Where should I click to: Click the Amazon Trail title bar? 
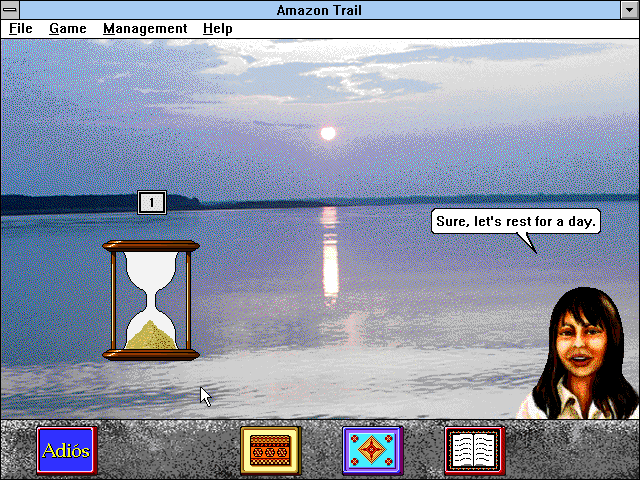tap(320, 10)
